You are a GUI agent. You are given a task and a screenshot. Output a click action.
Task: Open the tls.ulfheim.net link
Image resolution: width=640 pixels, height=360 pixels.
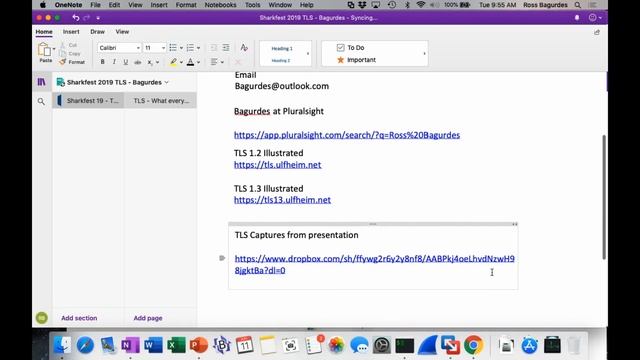pyautogui.click(x=278, y=165)
